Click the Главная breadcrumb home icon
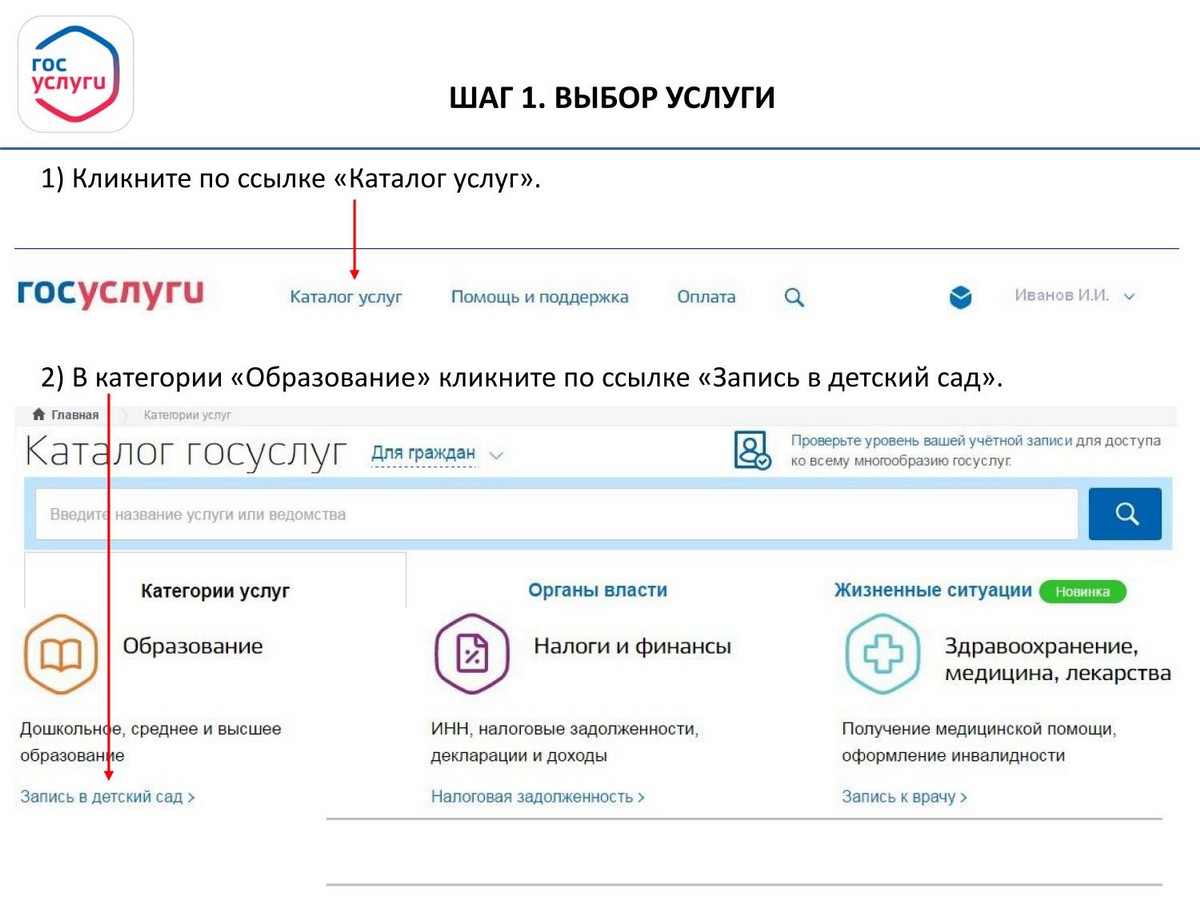 39,414
